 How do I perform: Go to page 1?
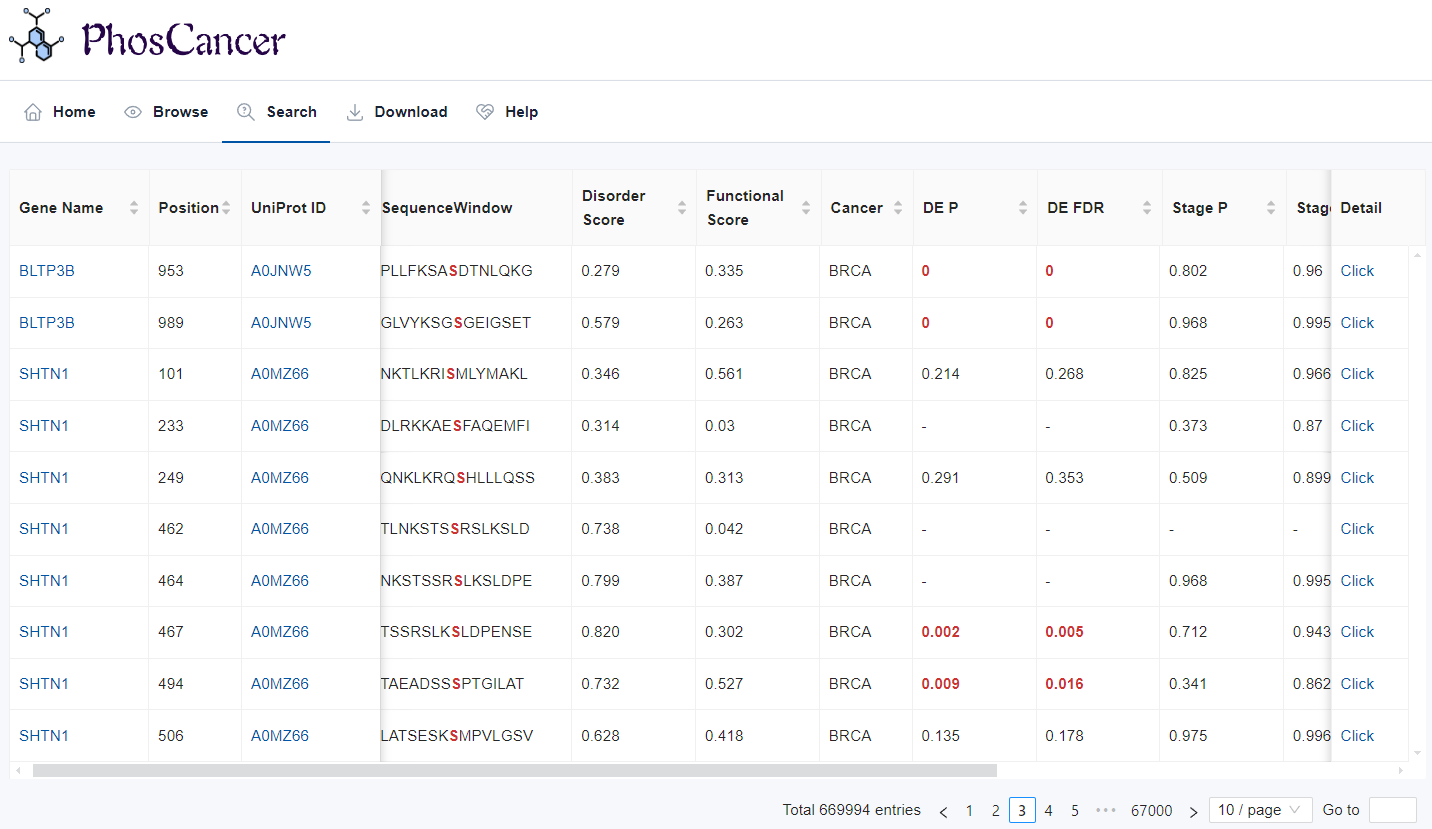coord(969,811)
